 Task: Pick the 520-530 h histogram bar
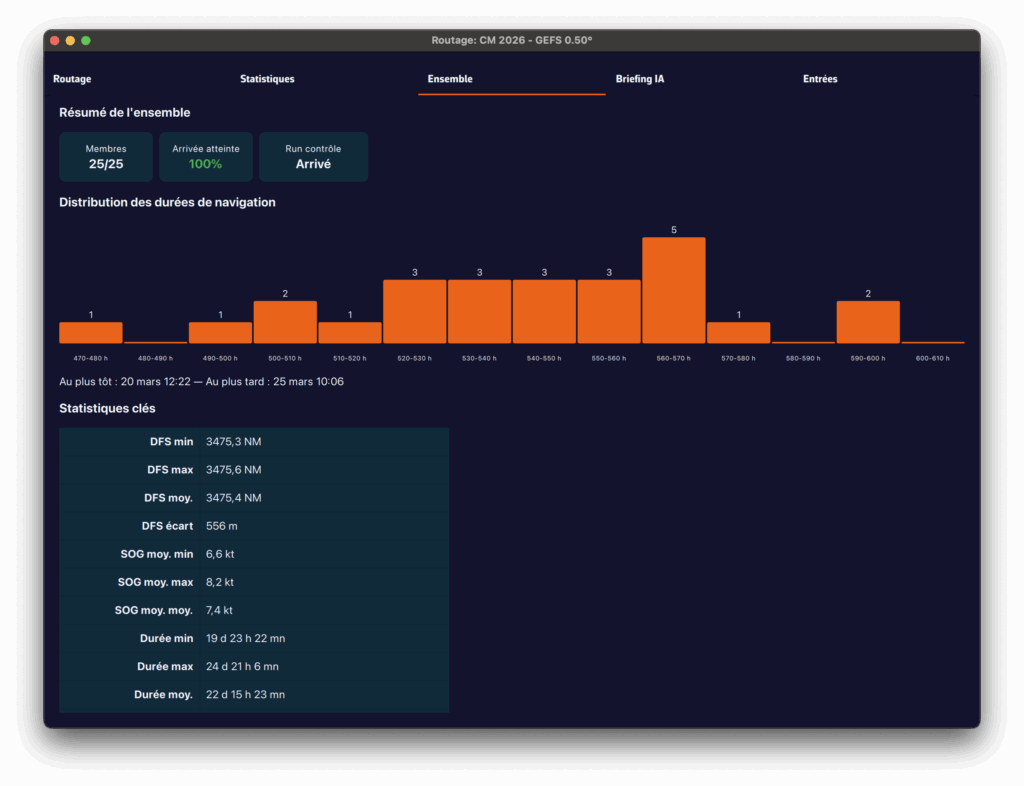click(415, 311)
